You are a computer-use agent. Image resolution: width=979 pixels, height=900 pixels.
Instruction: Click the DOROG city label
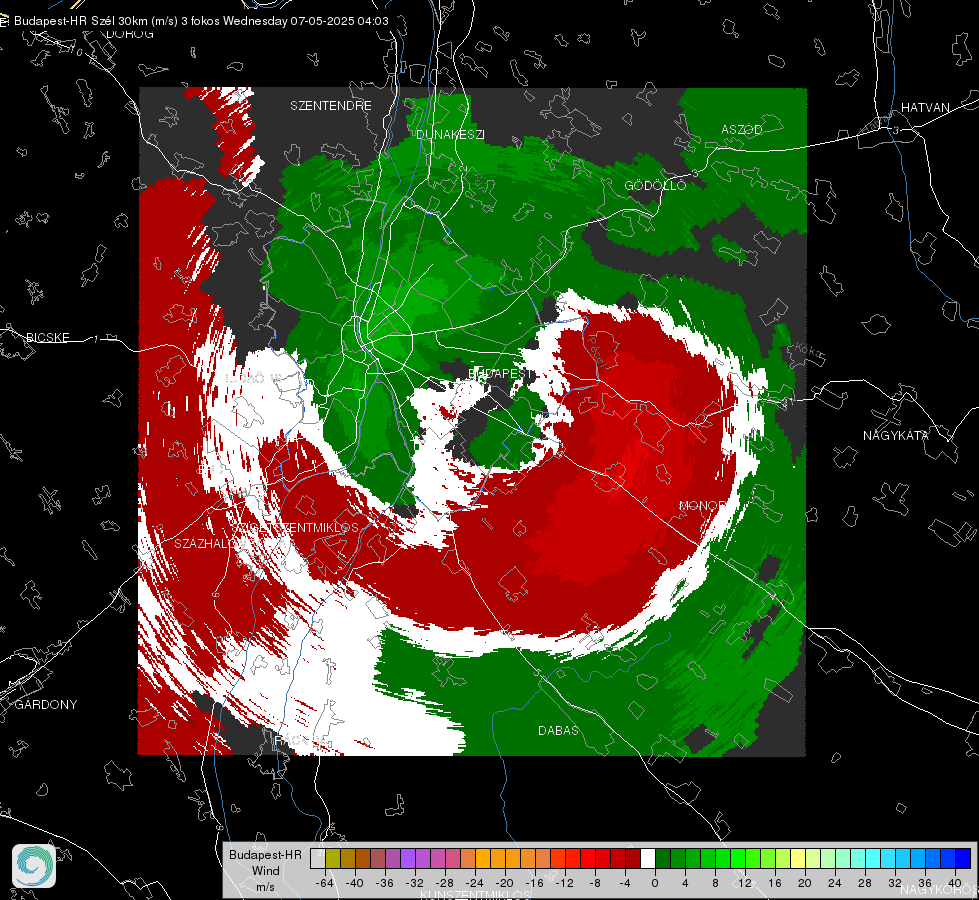coord(130,34)
